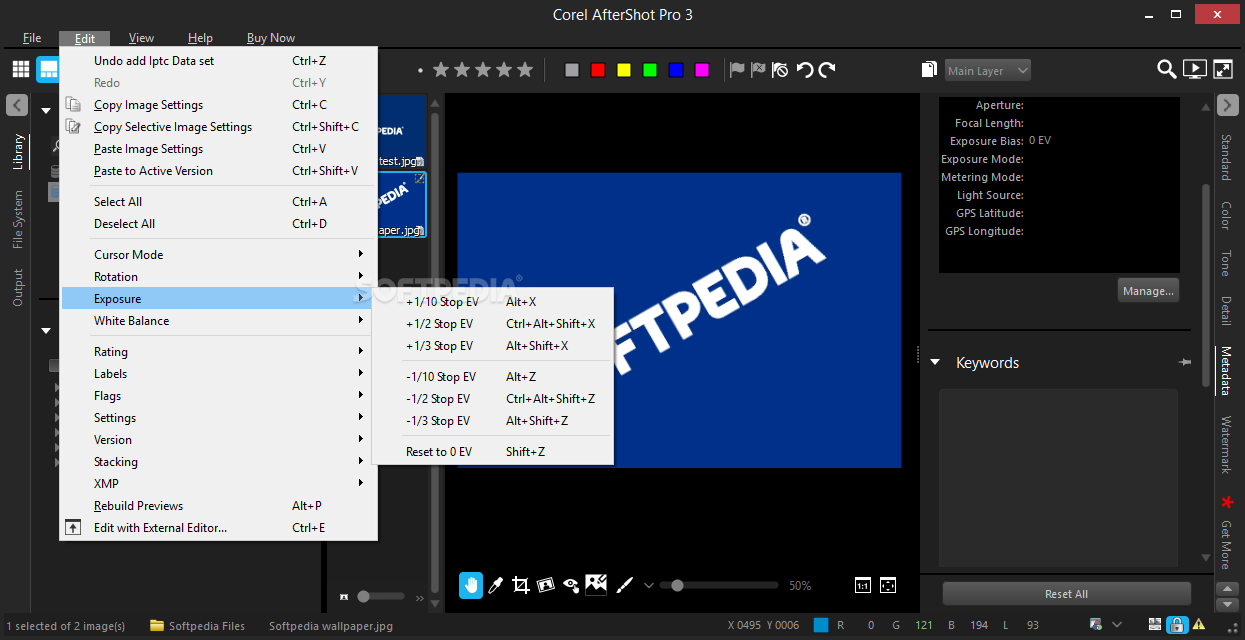Choose Reset to 0 EV

(x=492, y=452)
